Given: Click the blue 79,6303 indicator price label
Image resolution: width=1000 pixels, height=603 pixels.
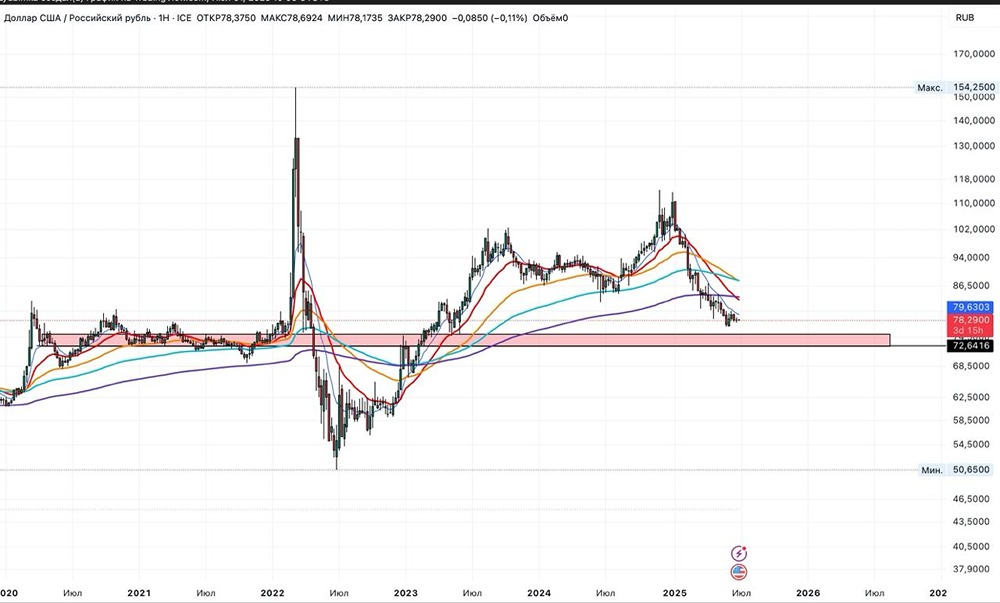Looking at the screenshot, I should point(971,307).
